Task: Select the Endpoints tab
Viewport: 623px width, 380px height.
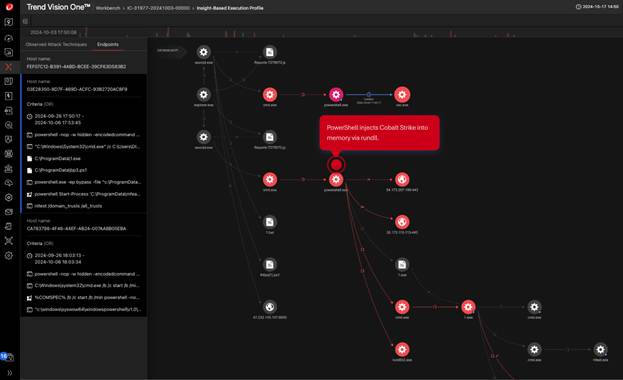Action: [x=108, y=45]
